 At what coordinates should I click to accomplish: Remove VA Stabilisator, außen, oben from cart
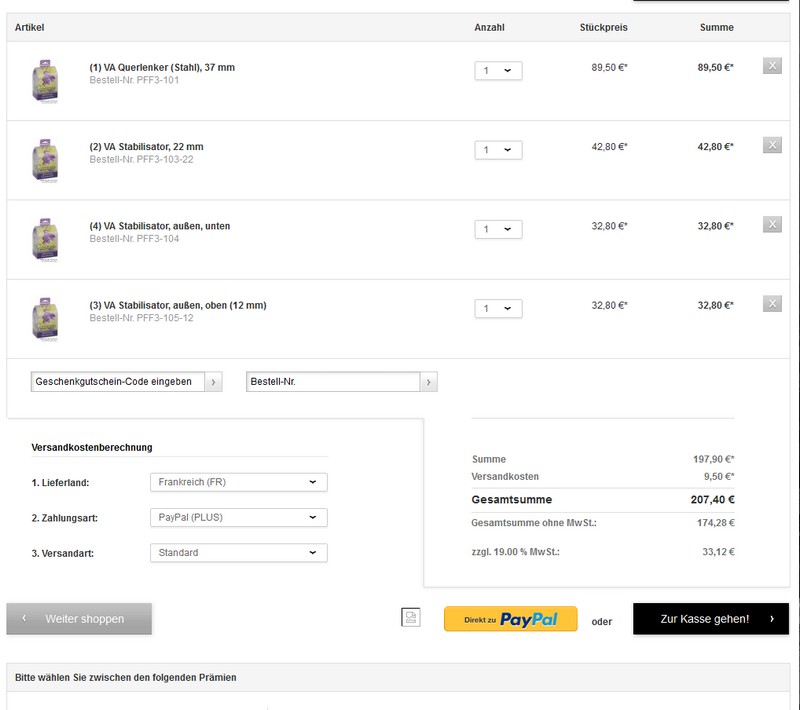[772, 303]
